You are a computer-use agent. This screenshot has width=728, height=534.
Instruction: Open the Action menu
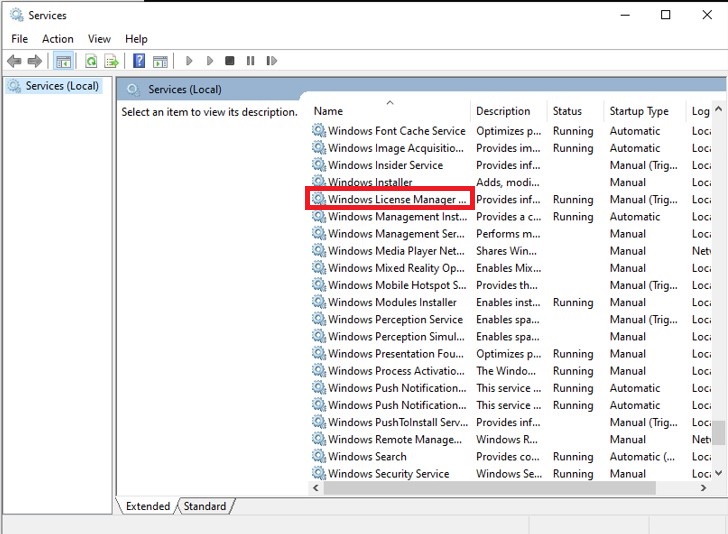click(x=58, y=39)
